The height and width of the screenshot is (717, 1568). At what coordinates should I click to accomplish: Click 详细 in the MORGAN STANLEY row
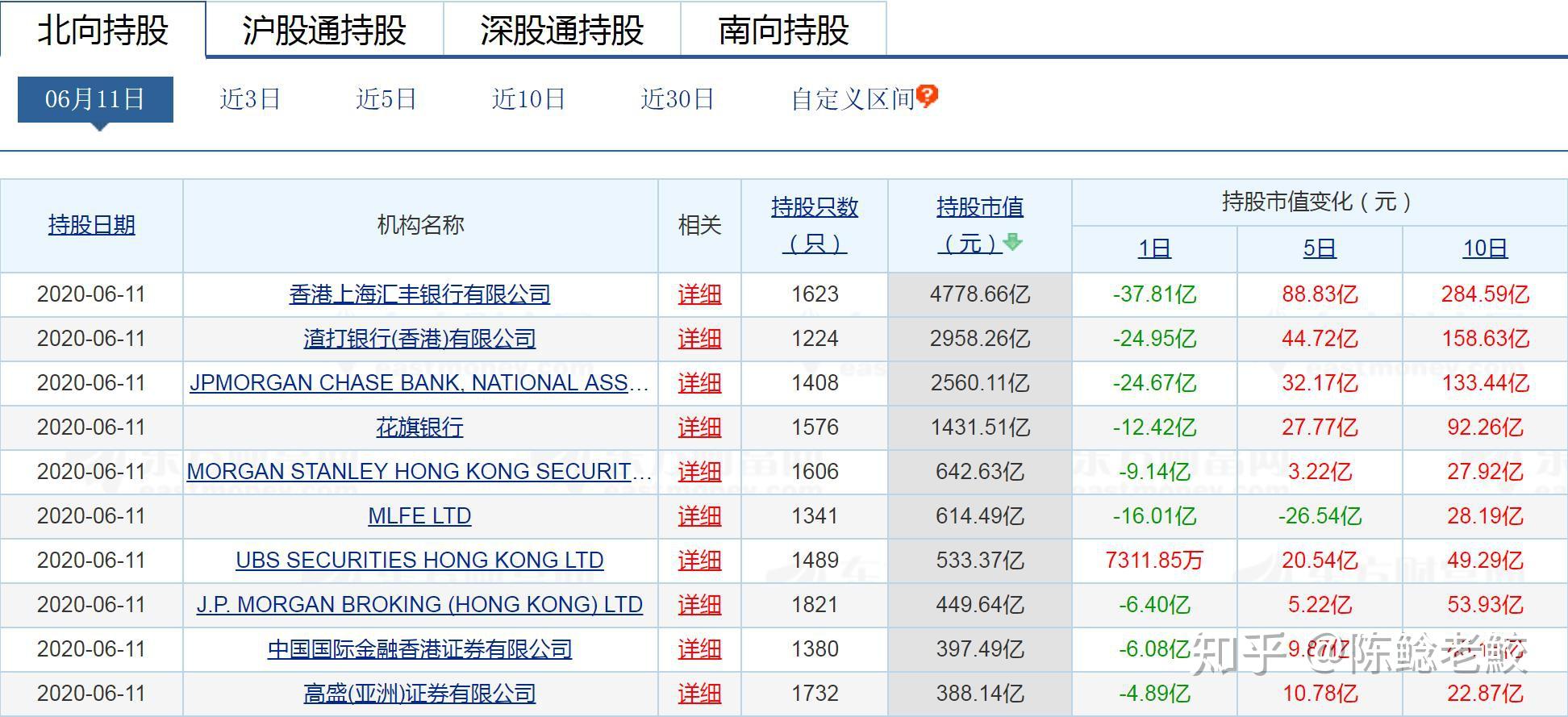[x=699, y=472]
